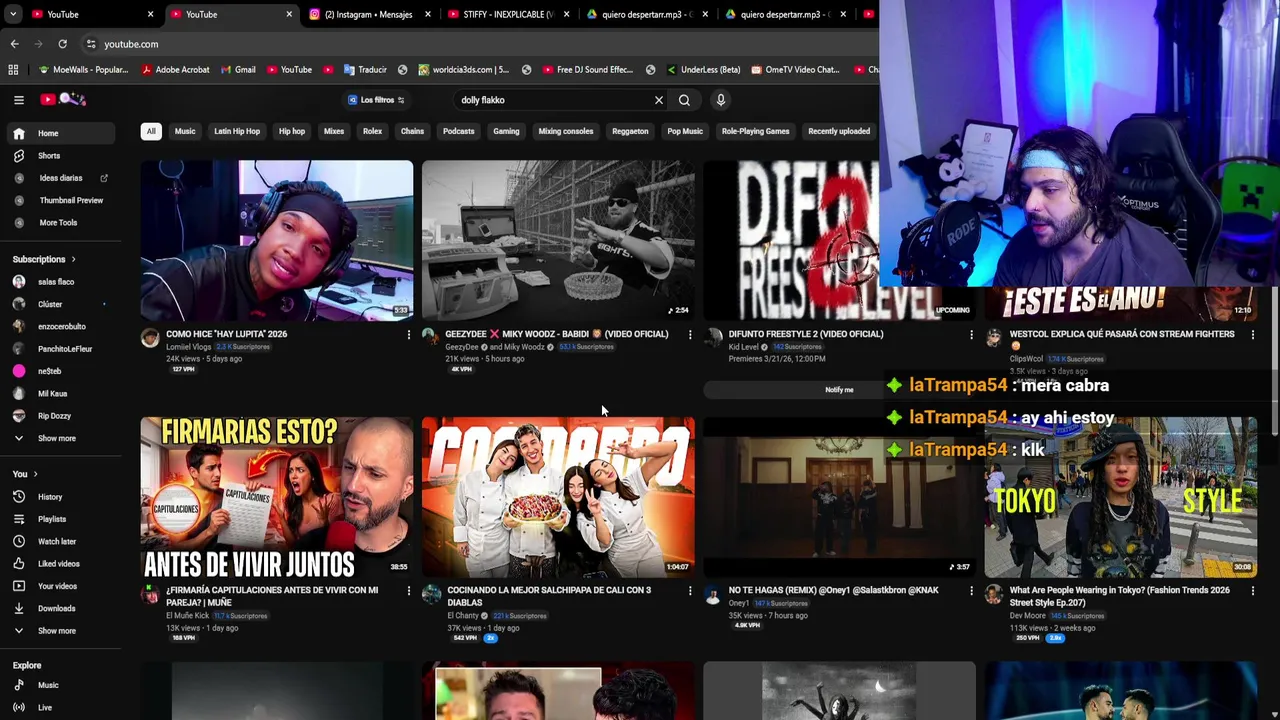Open the site info icon in address bar

coord(91,44)
